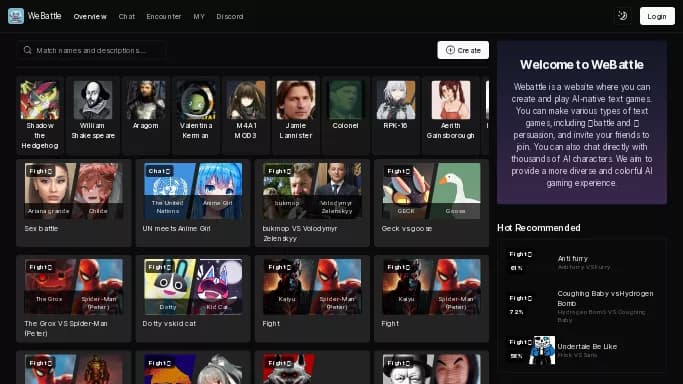Click the search magnifier icon
This screenshot has width=683, height=384.
pos(27,50)
